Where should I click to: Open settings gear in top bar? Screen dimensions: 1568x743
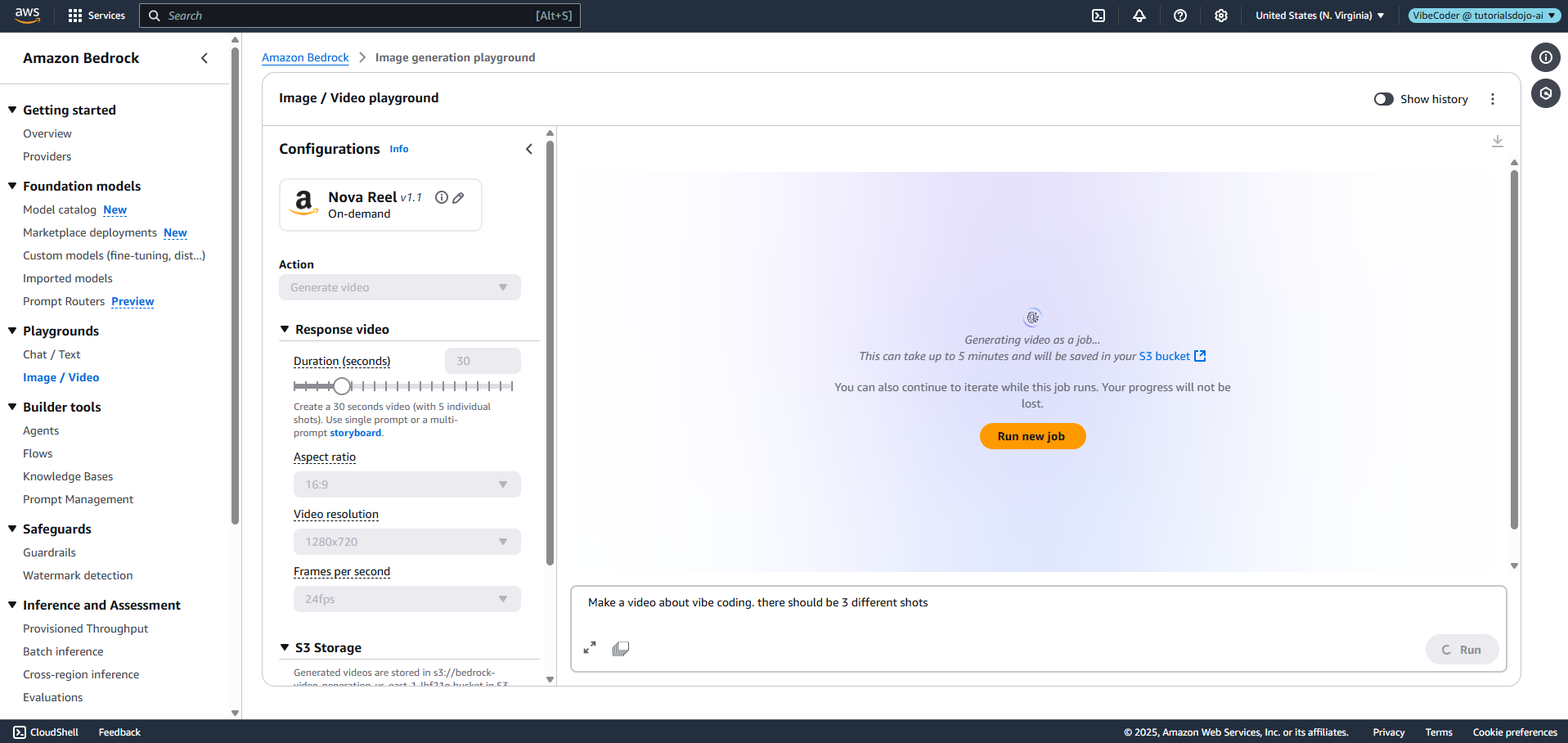1221,16
